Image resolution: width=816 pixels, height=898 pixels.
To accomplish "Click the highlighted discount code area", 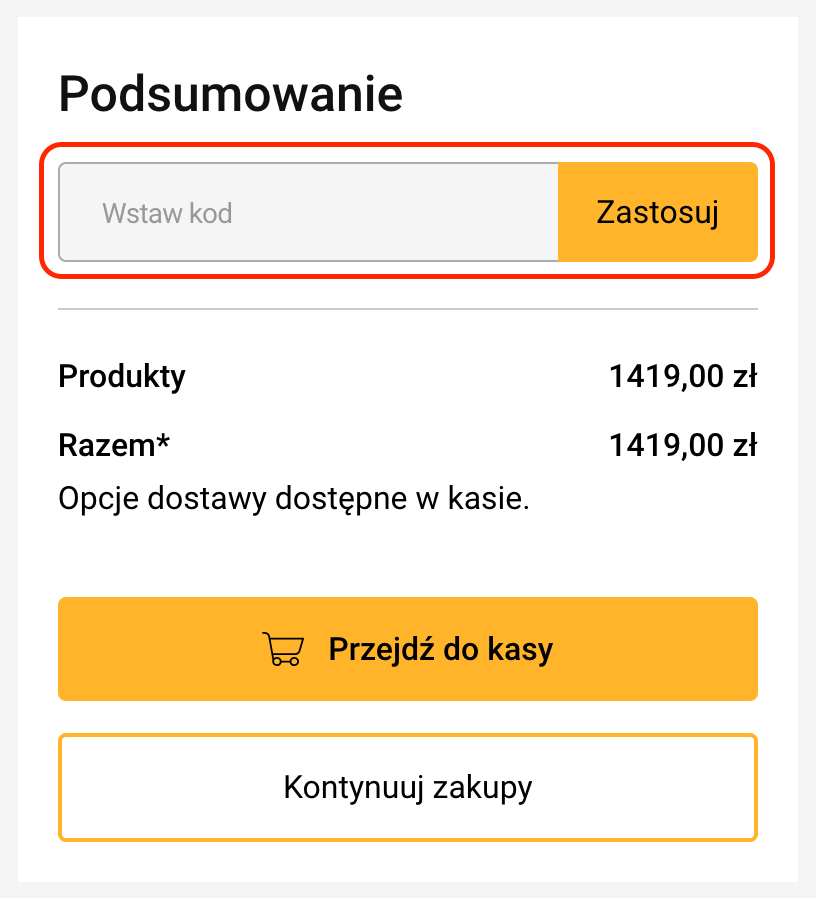I will (x=408, y=212).
